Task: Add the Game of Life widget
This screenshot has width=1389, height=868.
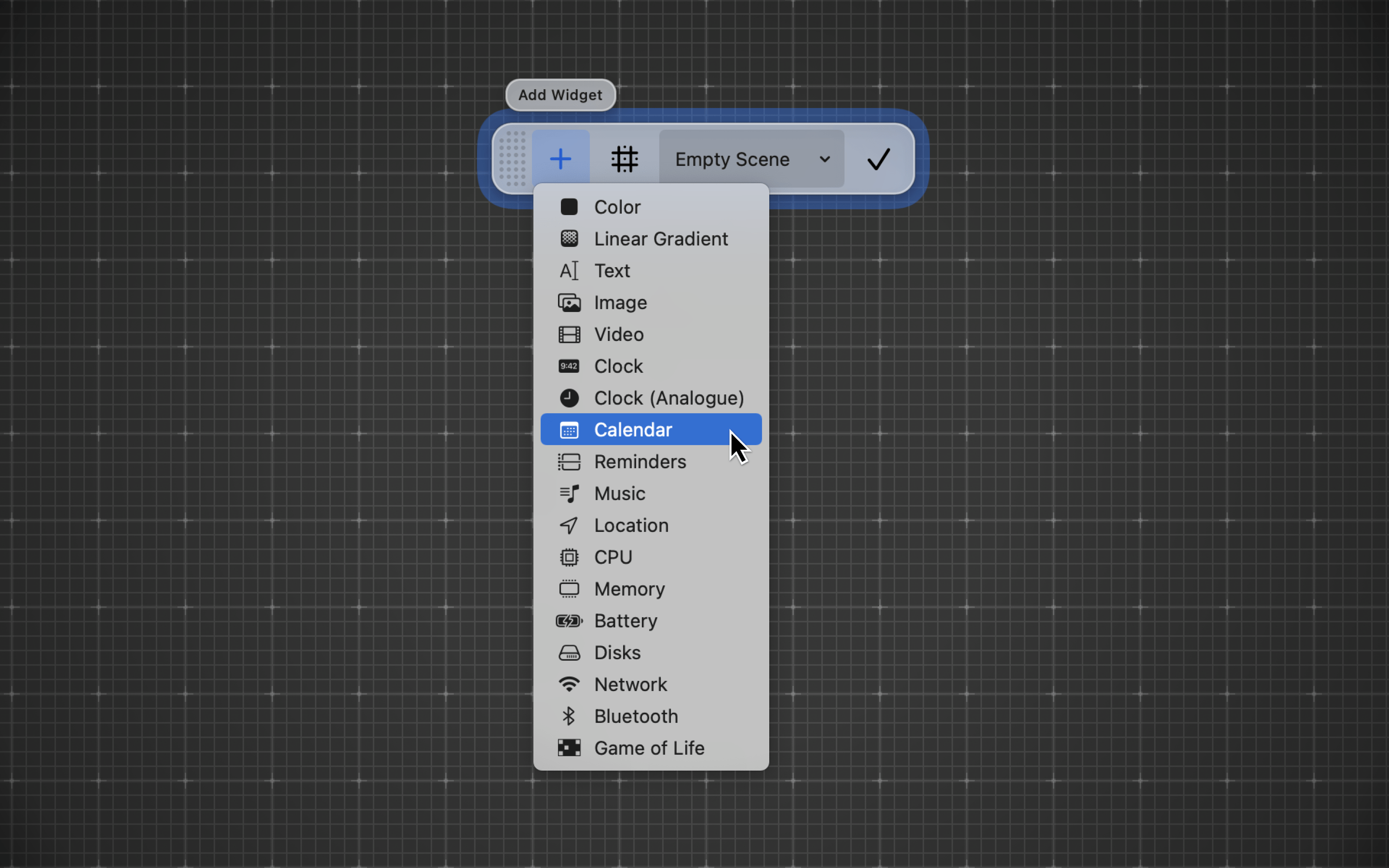Action: (651, 748)
